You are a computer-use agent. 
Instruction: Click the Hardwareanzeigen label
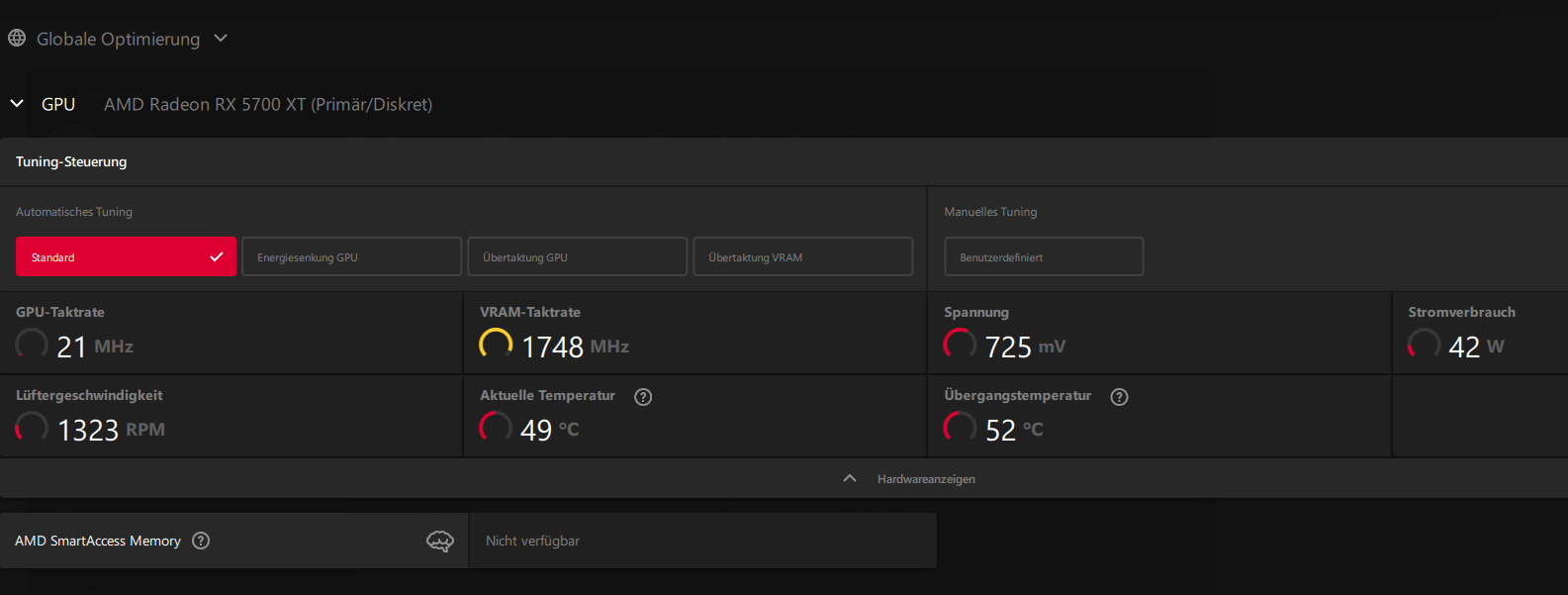click(x=926, y=479)
